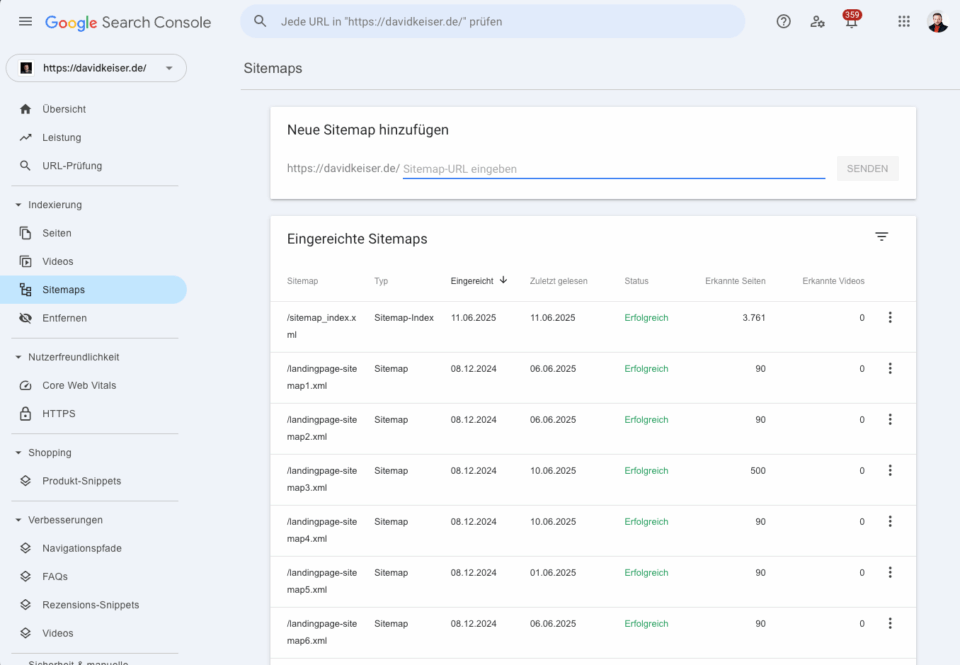Viewport: 960px width, 665px height.
Task: Click the help question mark icon
Action: 784,22
